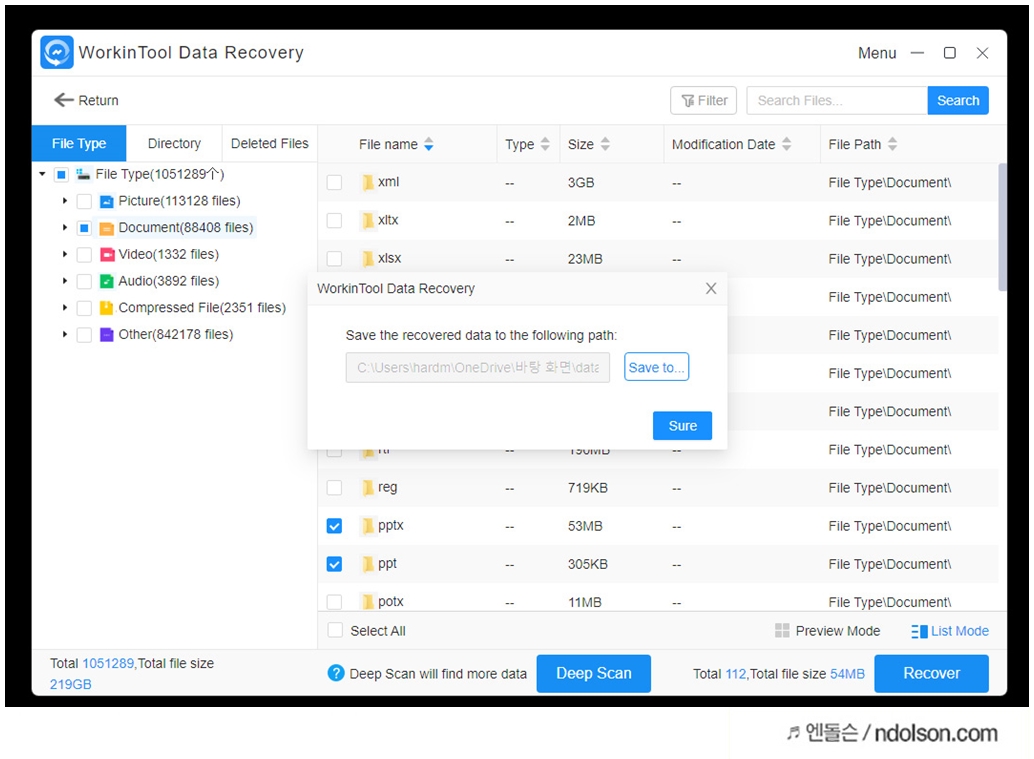The image size is (1034, 759).
Task: Sort by Modification Date column arrows
Action: point(786,144)
